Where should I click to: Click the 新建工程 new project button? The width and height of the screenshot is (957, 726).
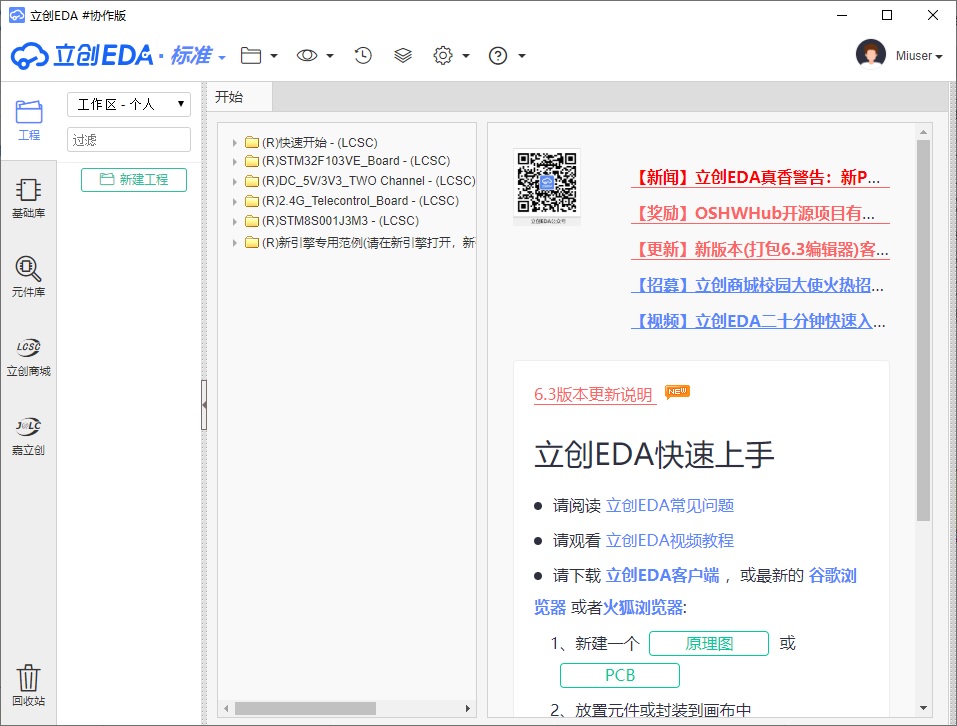tap(134, 180)
